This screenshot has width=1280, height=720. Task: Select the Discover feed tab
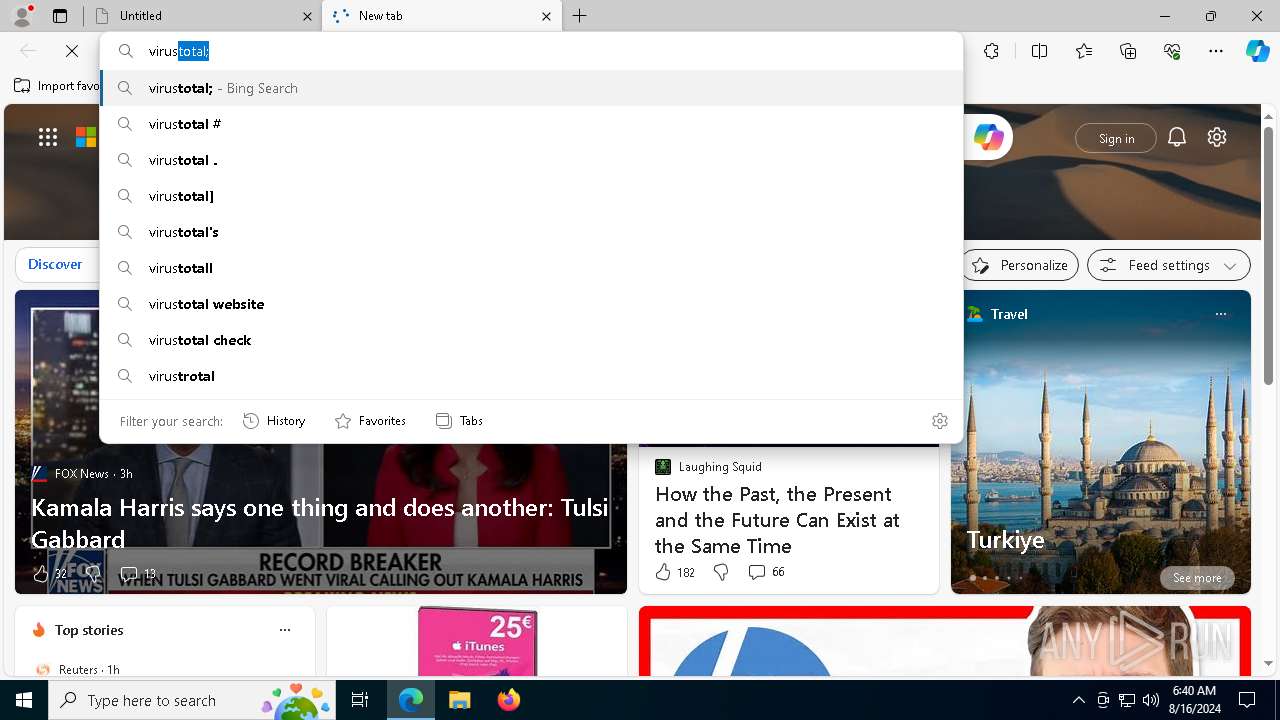tap(55, 264)
